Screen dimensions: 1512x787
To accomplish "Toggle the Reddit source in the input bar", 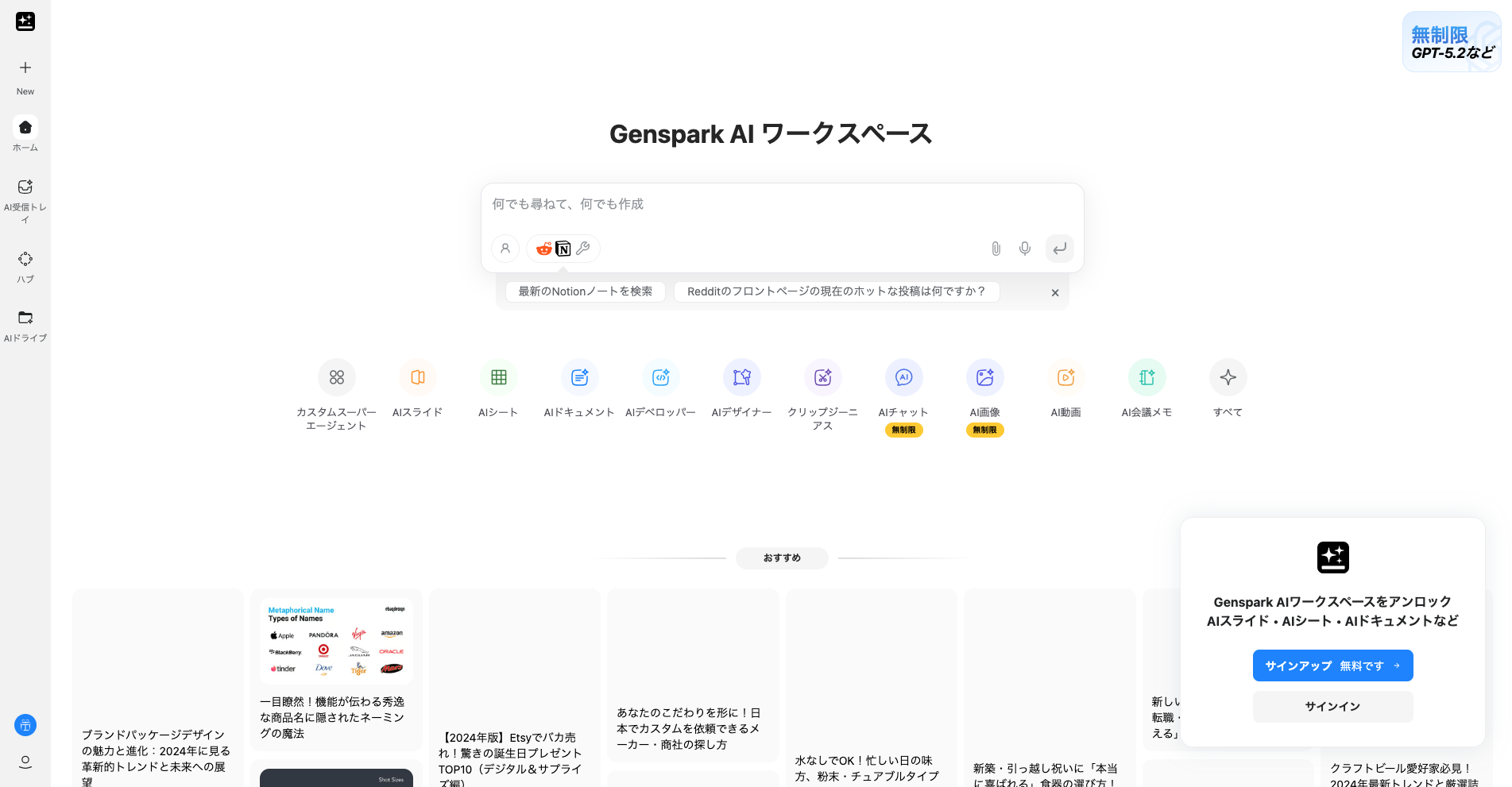I will [x=544, y=249].
